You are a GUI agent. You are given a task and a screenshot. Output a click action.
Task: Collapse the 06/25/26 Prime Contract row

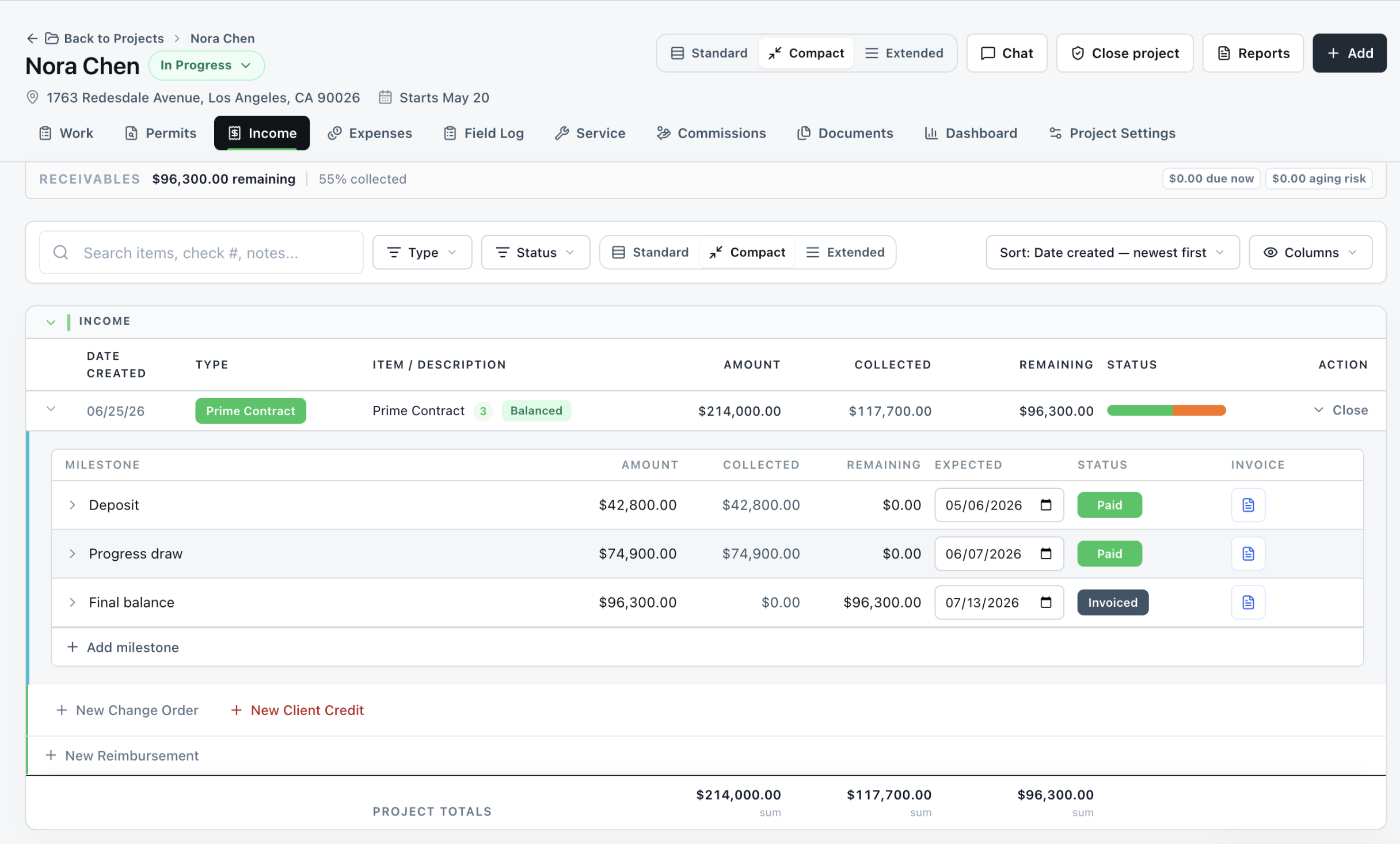click(x=51, y=409)
